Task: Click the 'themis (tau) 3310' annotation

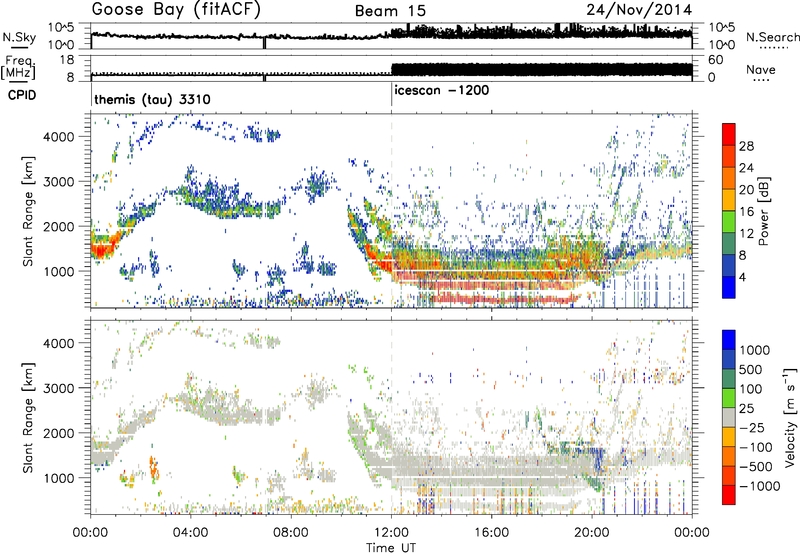Action: click(153, 99)
